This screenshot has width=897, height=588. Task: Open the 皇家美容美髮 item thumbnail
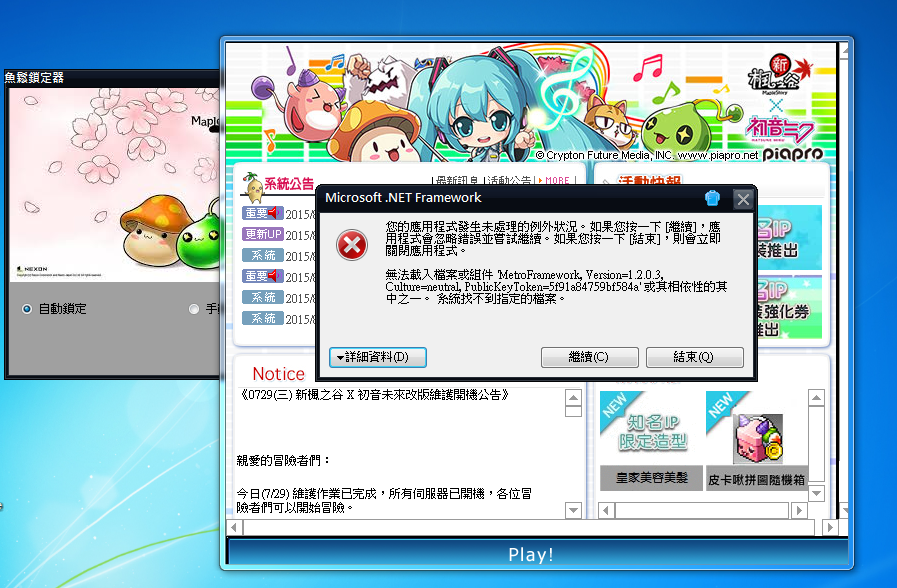[x=652, y=429]
